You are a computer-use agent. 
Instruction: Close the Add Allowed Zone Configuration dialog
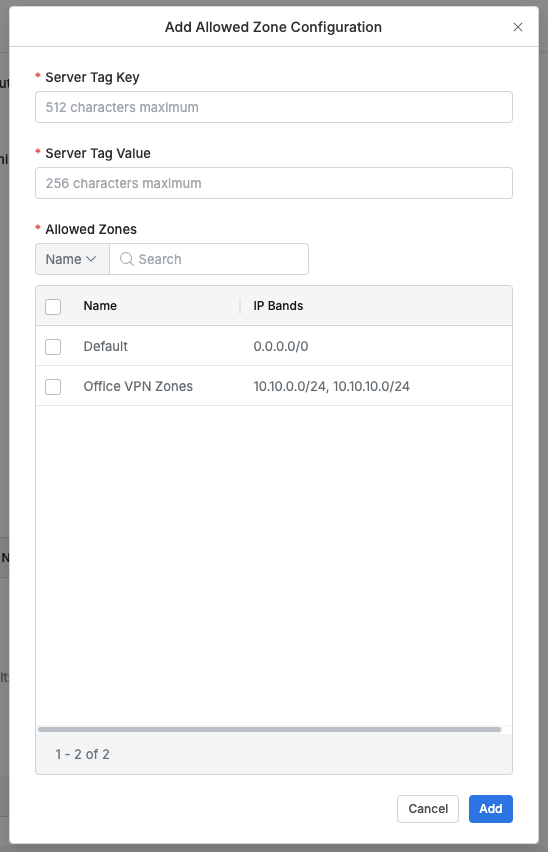point(518,27)
